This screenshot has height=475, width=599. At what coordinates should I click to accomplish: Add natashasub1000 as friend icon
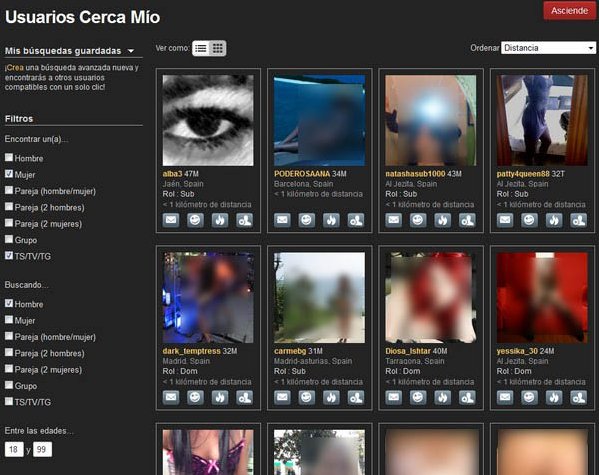pos(467,220)
